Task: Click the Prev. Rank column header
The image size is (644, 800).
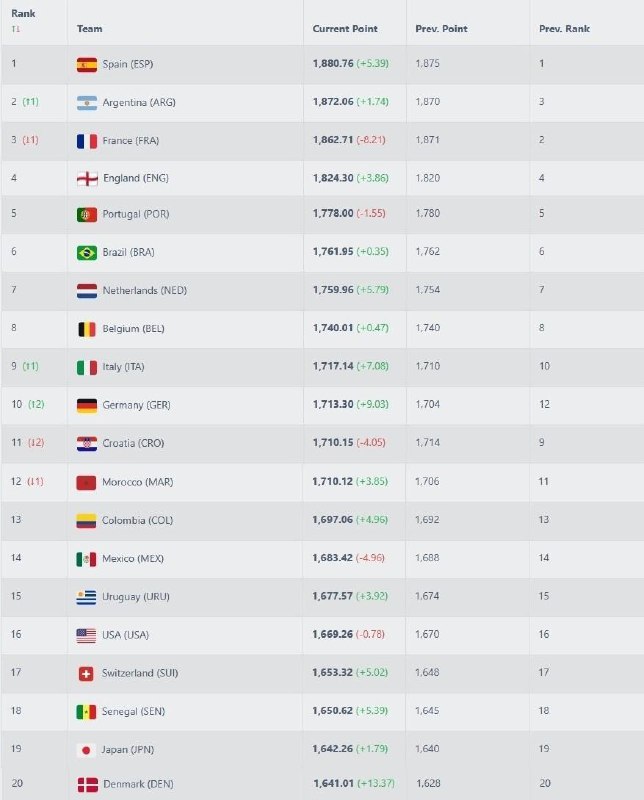Action: [564, 29]
